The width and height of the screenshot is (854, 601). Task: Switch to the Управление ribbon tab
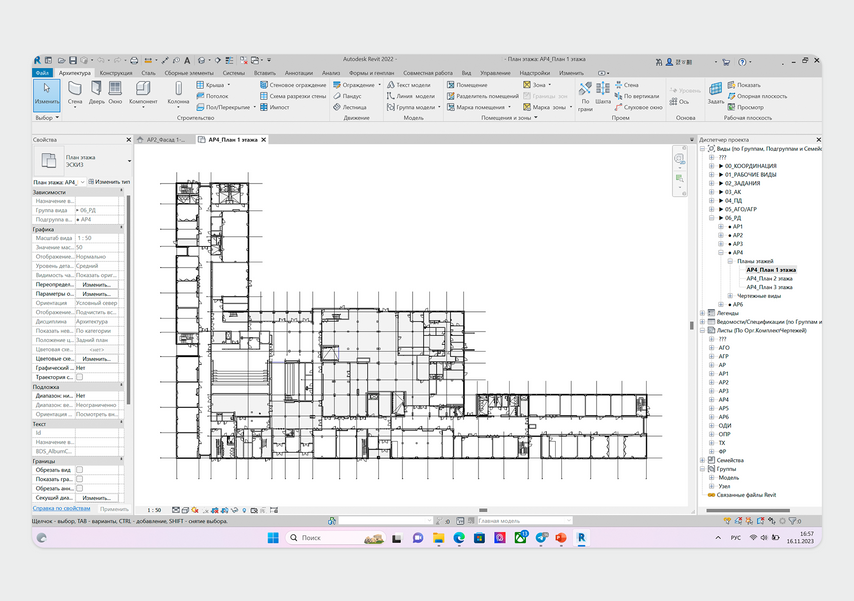click(x=495, y=72)
